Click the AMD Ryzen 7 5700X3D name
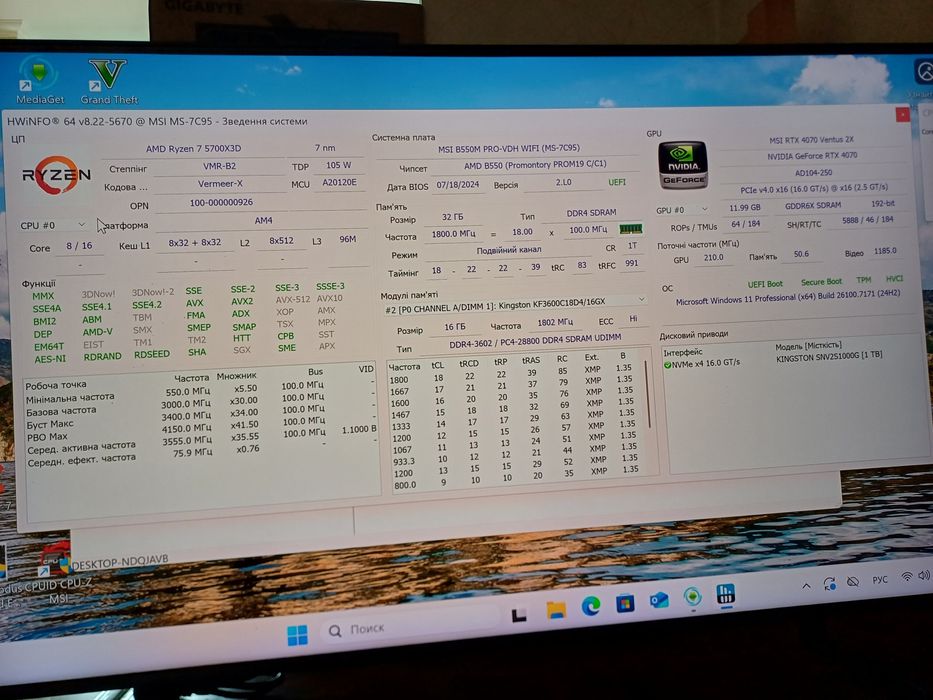 (x=193, y=148)
